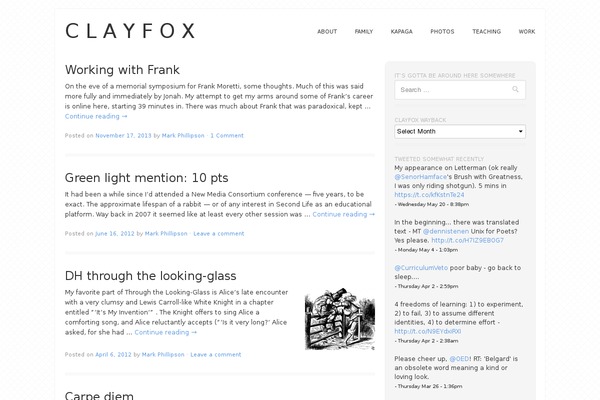The image size is (600, 400).
Task: Click the June 16, 2012 date link
Action: coord(115,233)
